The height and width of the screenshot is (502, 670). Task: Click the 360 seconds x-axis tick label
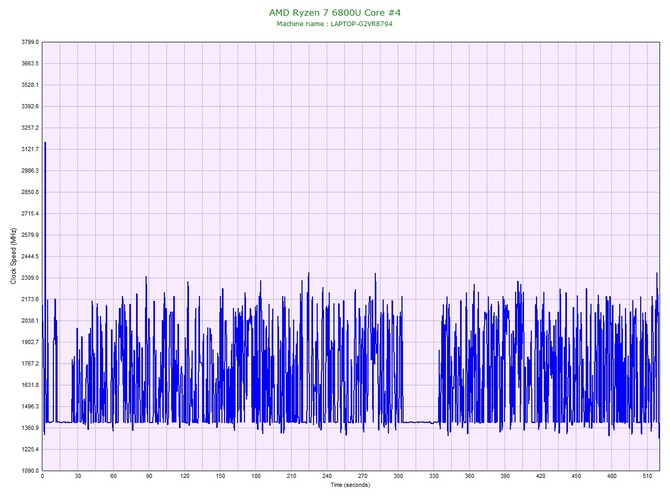point(469,476)
